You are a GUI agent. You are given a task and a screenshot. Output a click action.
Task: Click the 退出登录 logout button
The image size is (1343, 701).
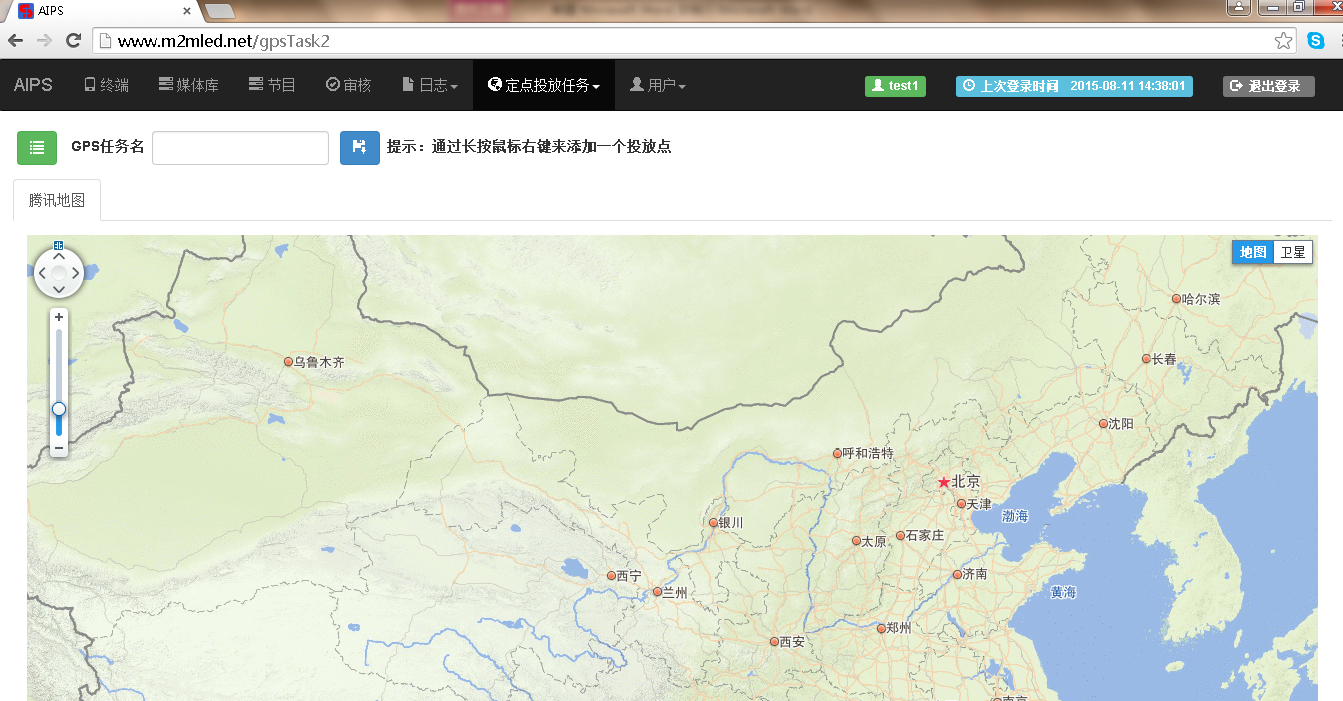coord(1268,86)
